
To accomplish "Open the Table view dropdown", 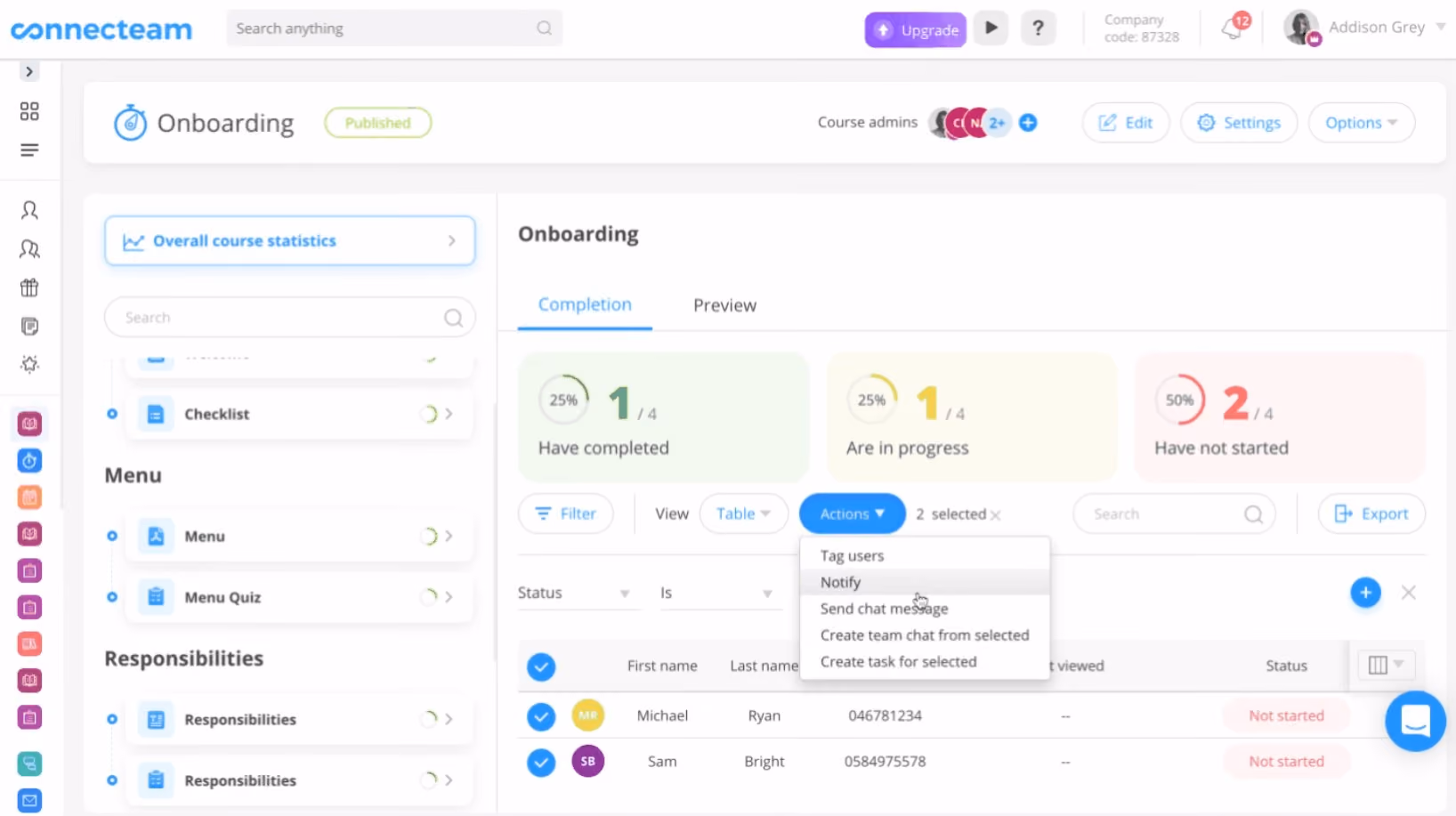I will [744, 513].
